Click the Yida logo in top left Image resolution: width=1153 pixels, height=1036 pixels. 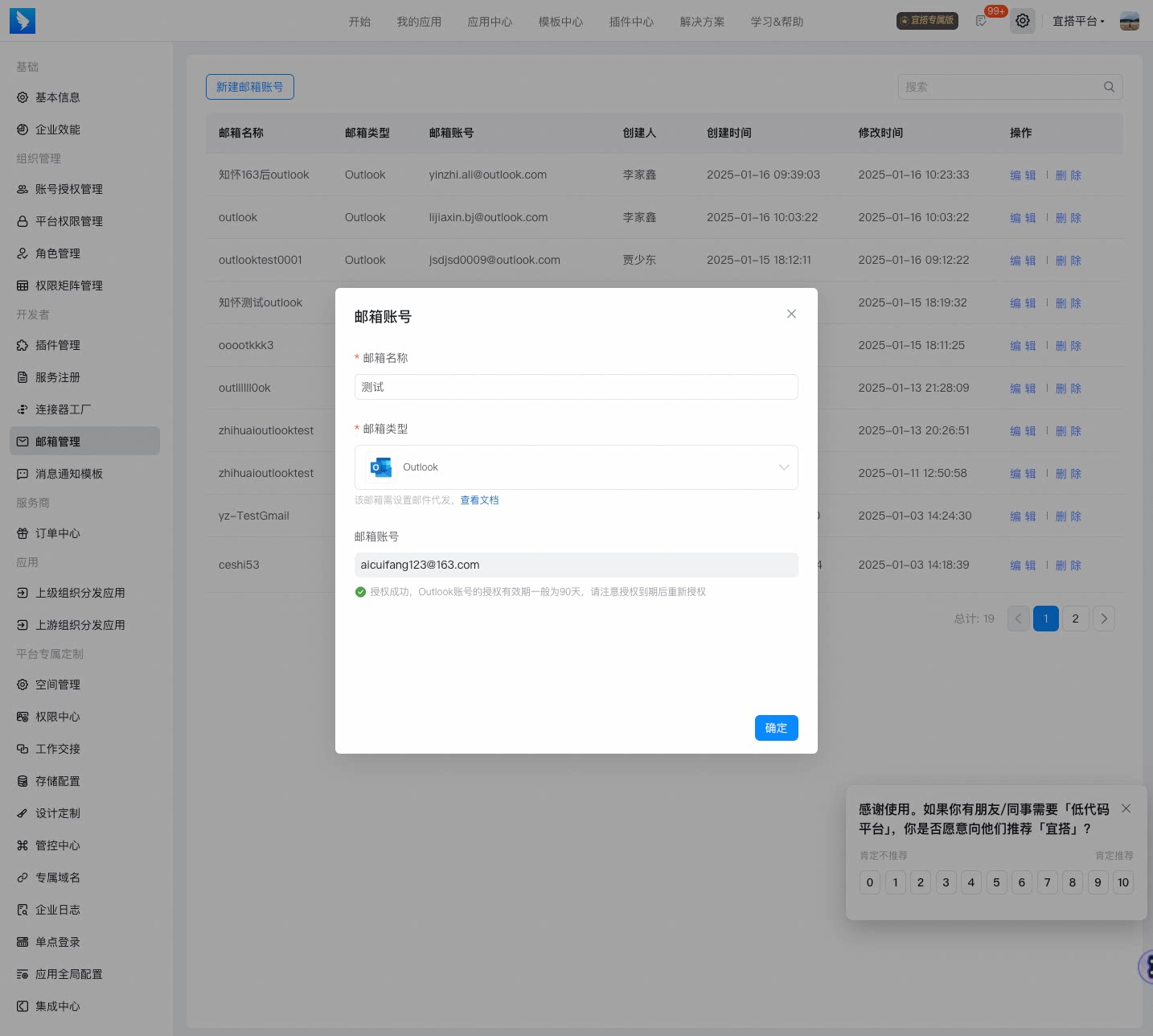pos(23,21)
